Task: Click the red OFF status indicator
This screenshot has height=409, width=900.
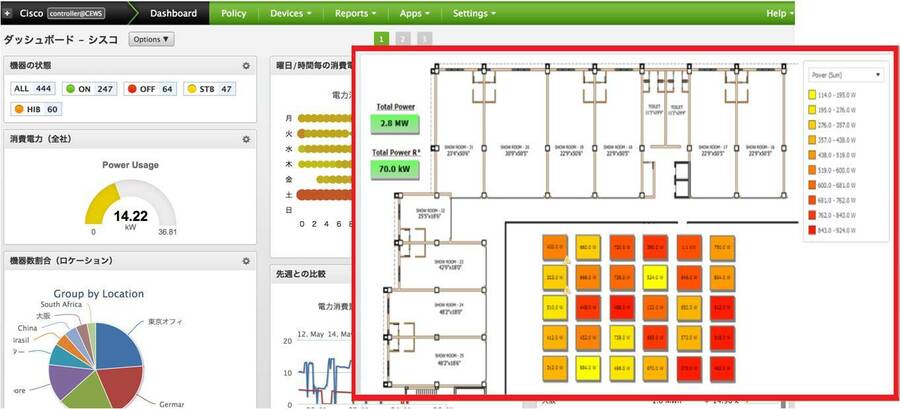Action: click(x=131, y=89)
